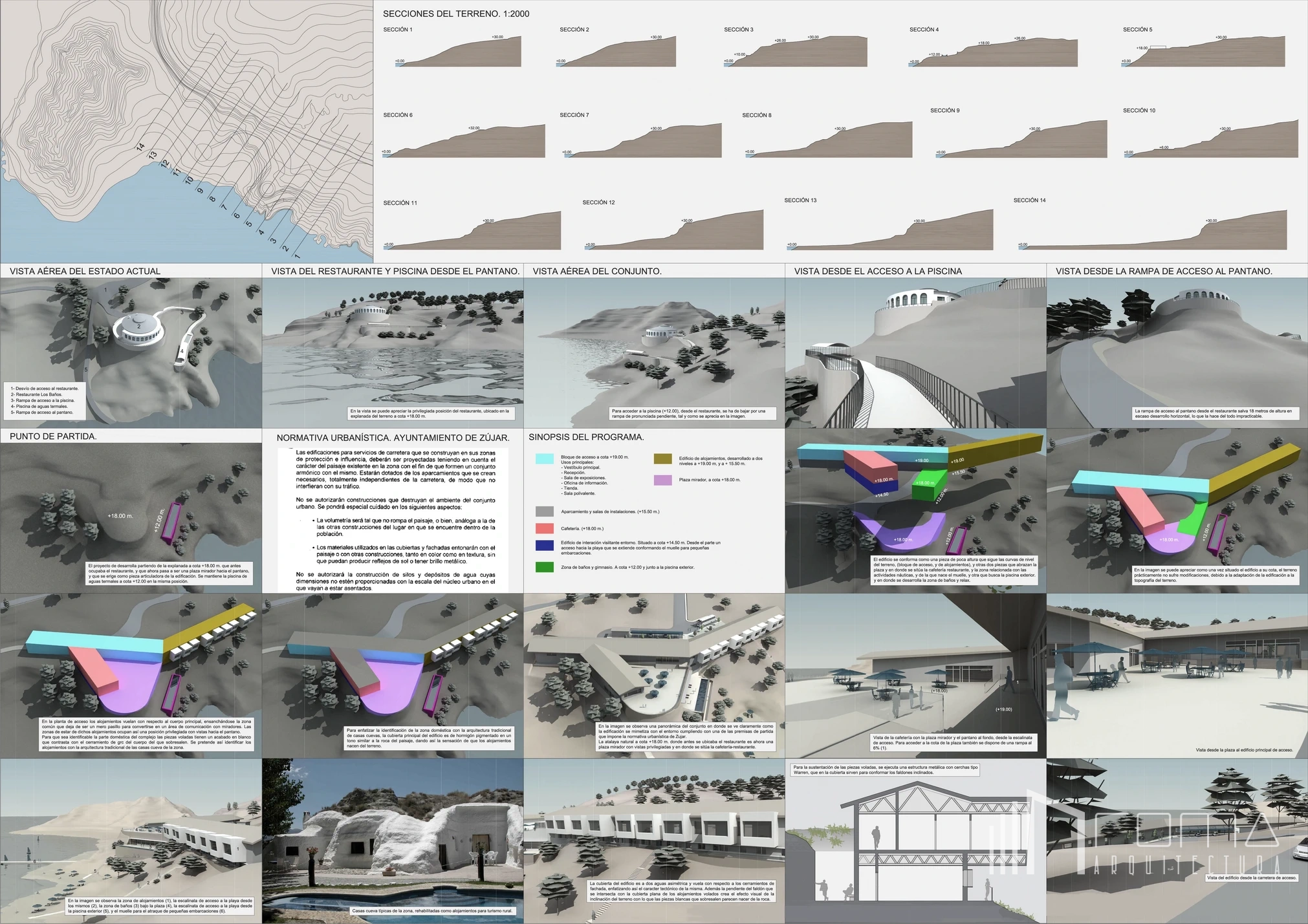Screen dimensions: 1308x924
Task: Click the Punto de Partida heading
Action: pos(53,436)
